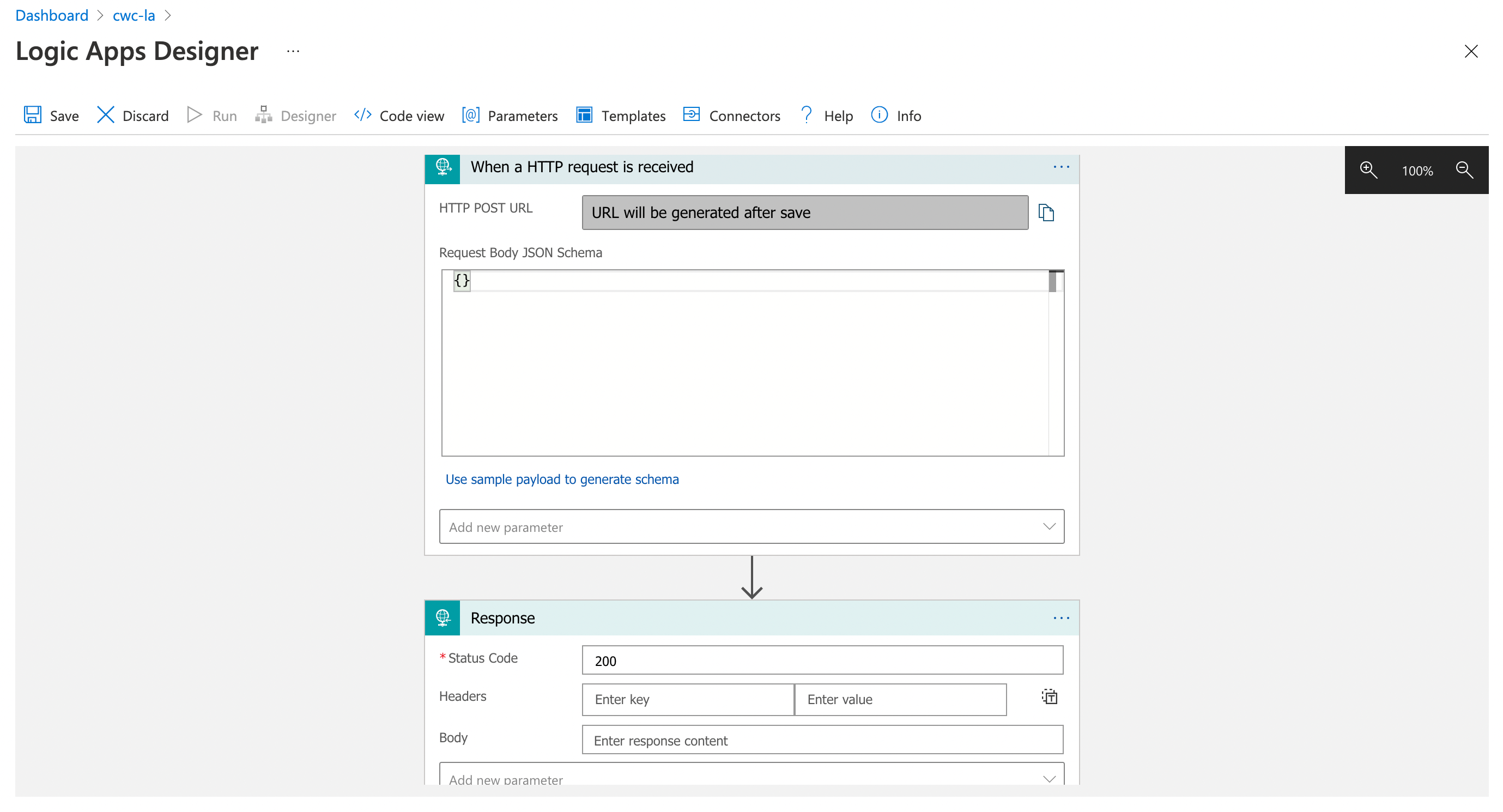
Task: Copy the HTTP POST URL
Action: tap(1046, 213)
